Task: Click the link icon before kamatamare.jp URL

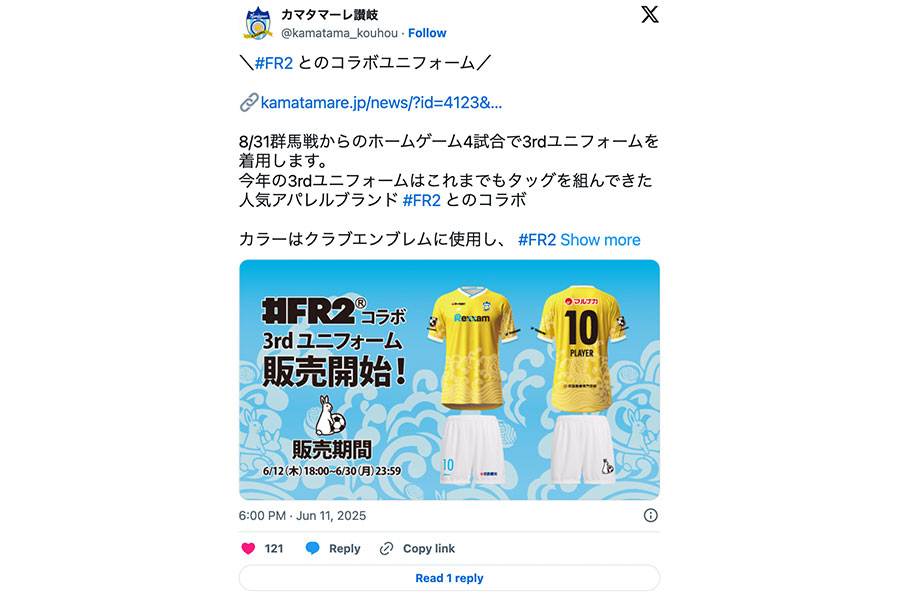Action: coord(249,103)
